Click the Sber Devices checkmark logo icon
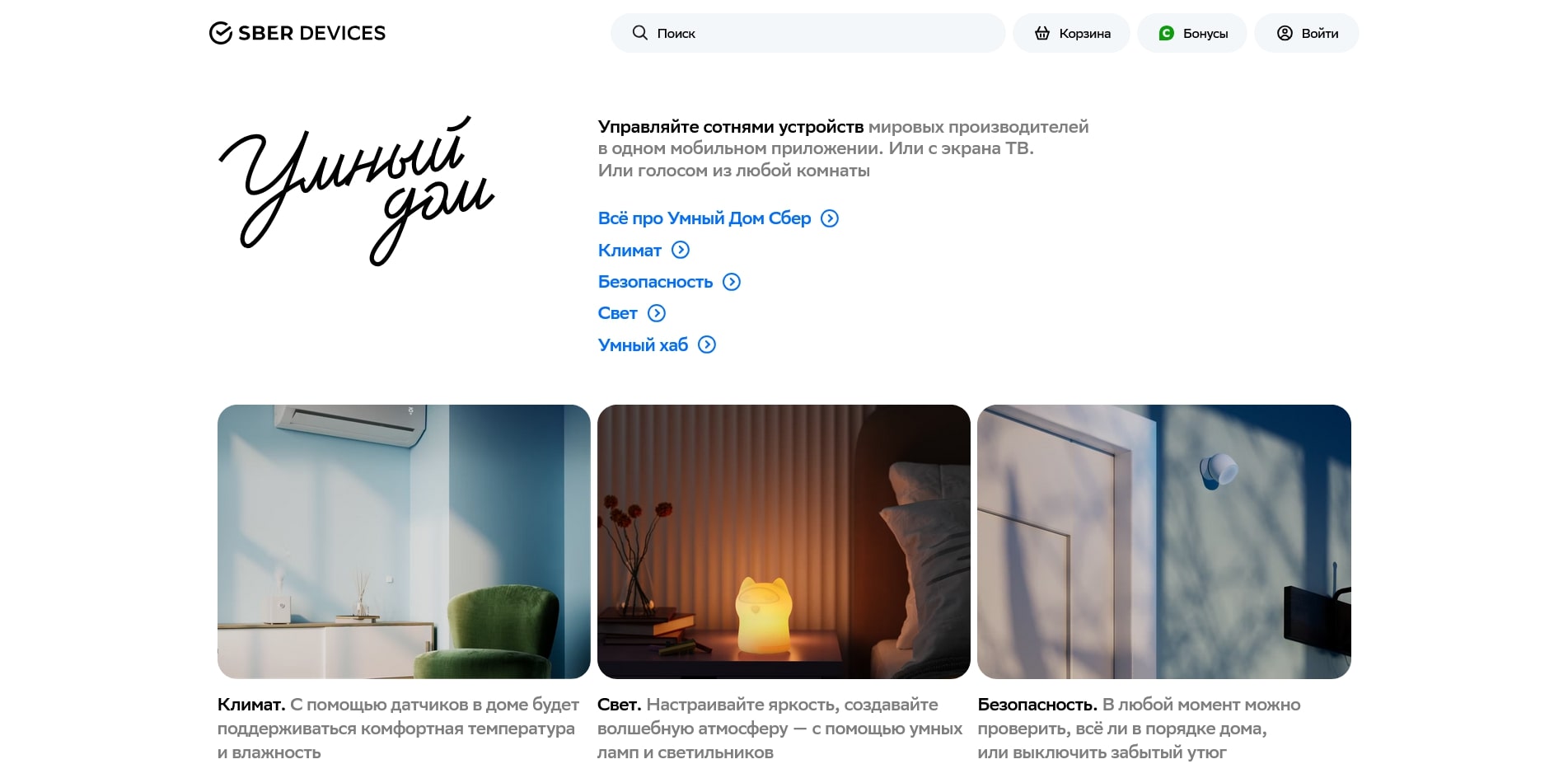 (x=220, y=33)
